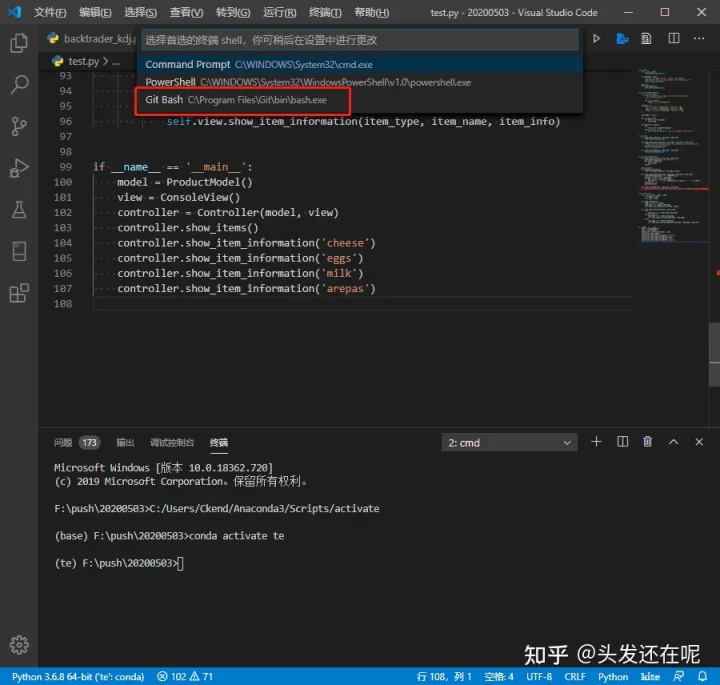Switch to the 问题 problems tab

coord(63,442)
